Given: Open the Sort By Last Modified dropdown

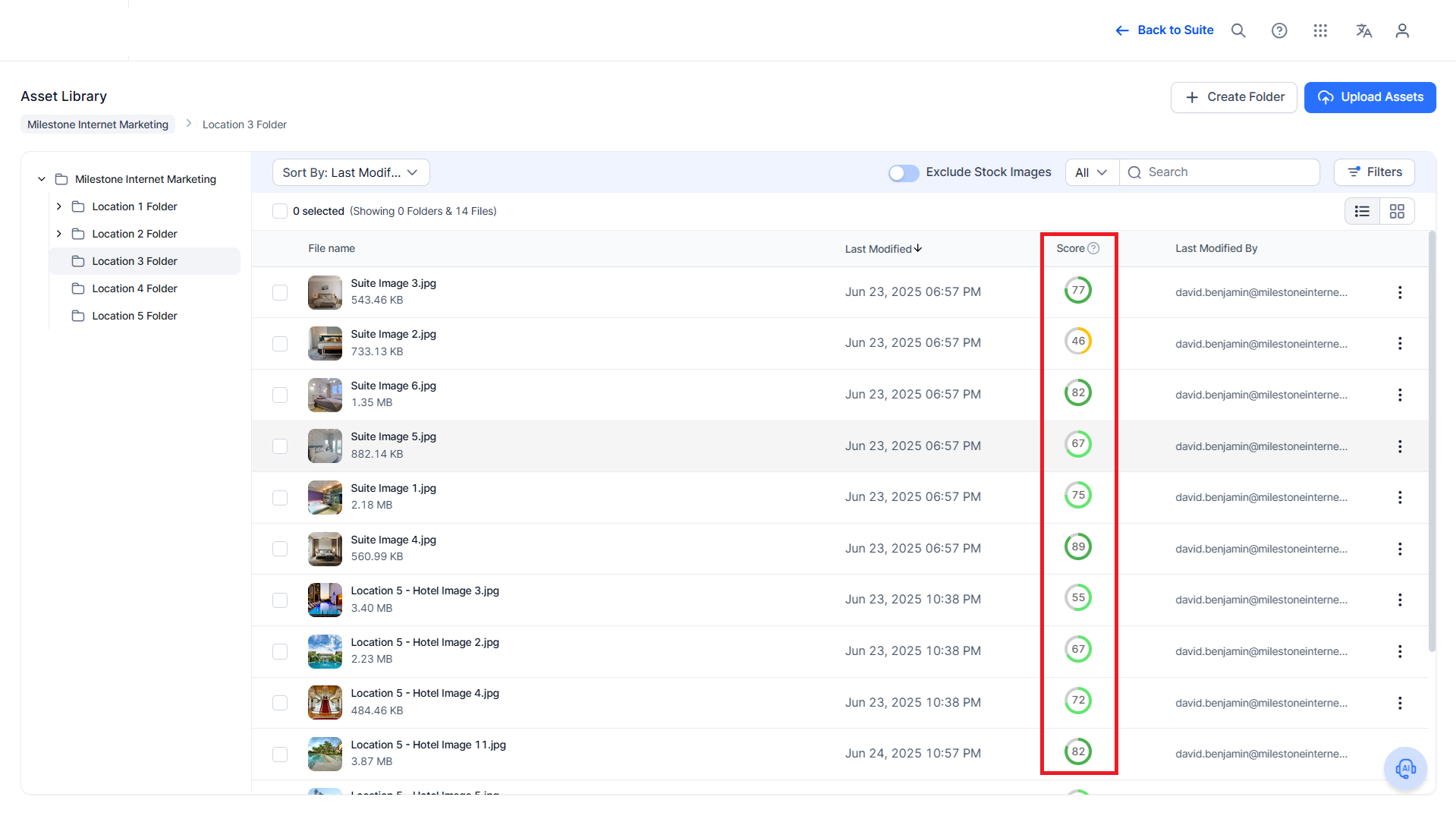Looking at the screenshot, I should pyautogui.click(x=351, y=172).
